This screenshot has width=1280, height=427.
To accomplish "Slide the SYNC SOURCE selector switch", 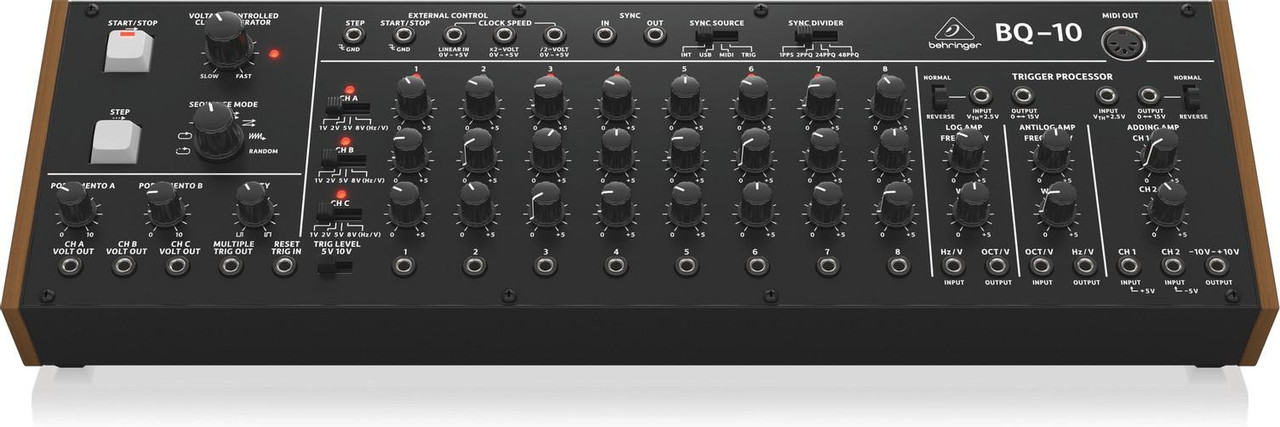I will pyautogui.click(x=716, y=37).
